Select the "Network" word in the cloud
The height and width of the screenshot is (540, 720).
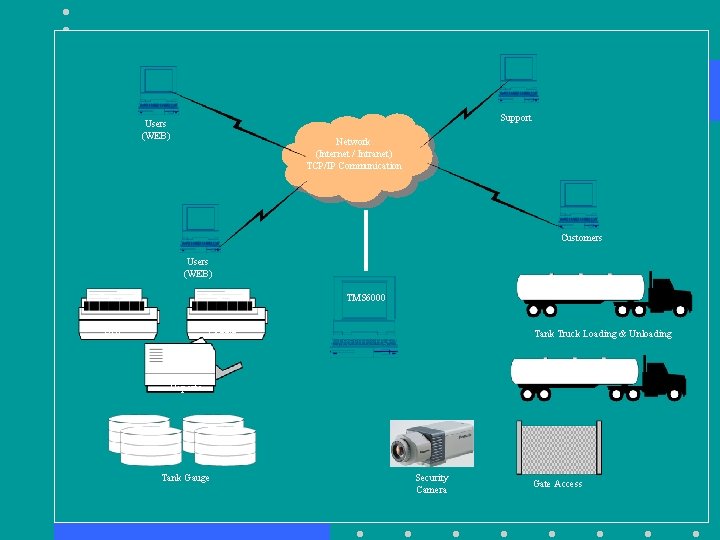(353, 141)
